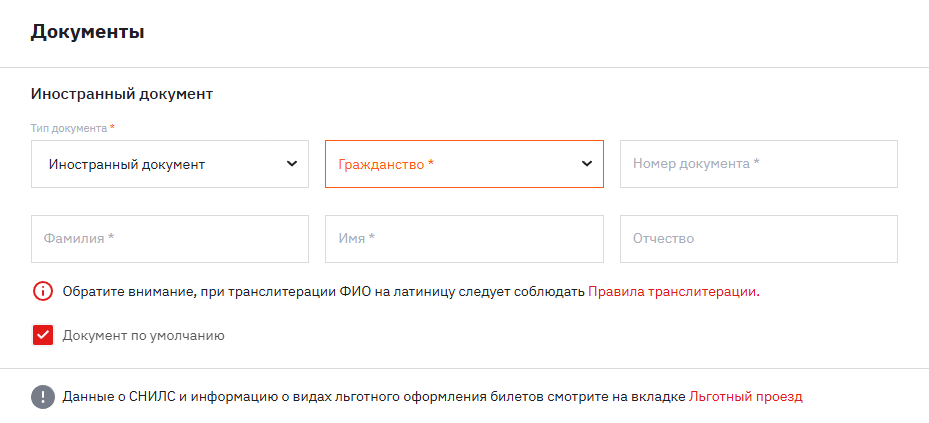Click the chevron in Иностранный документ selector
The width and height of the screenshot is (929, 423).
292,164
